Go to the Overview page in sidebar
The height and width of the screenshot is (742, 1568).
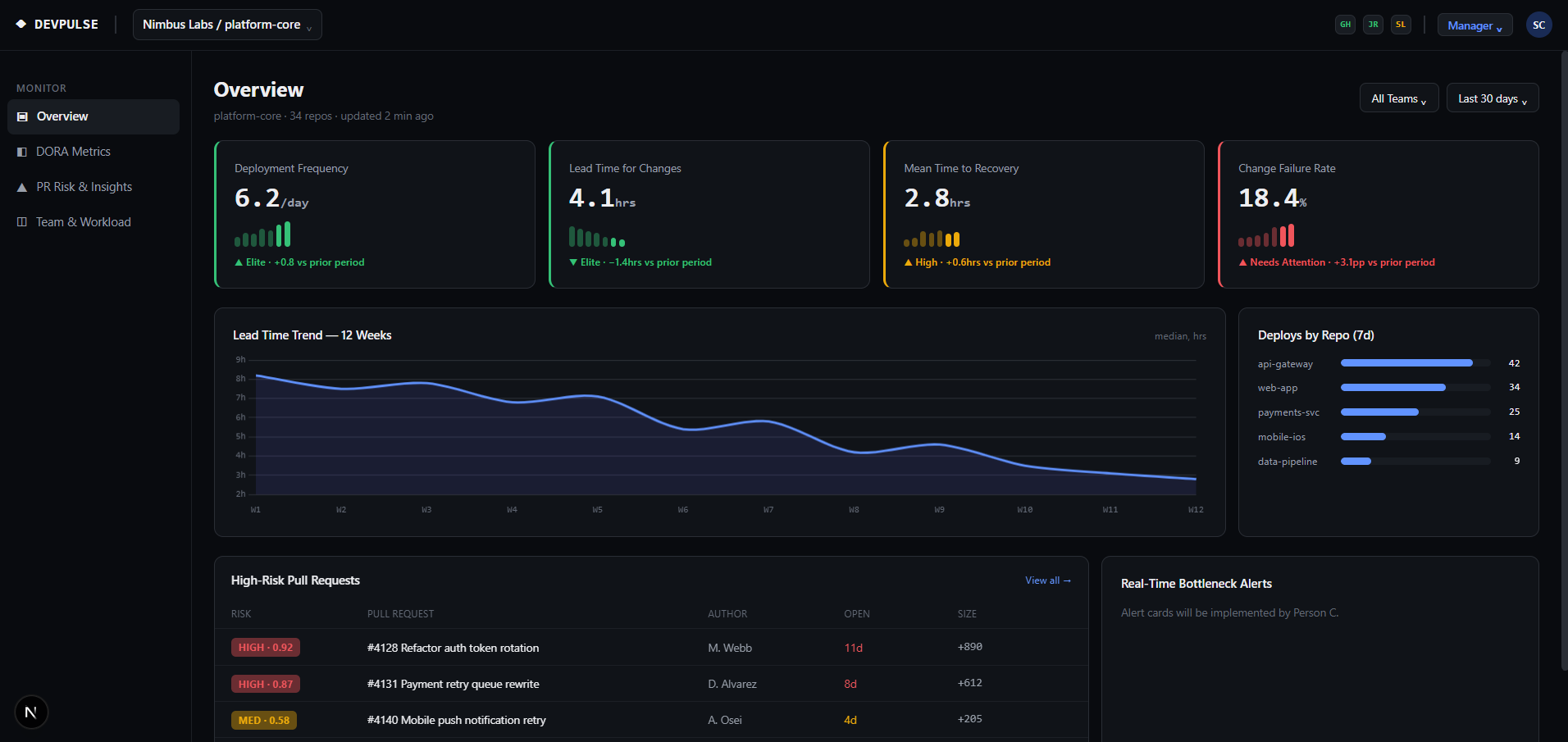pyautogui.click(x=93, y=116)
